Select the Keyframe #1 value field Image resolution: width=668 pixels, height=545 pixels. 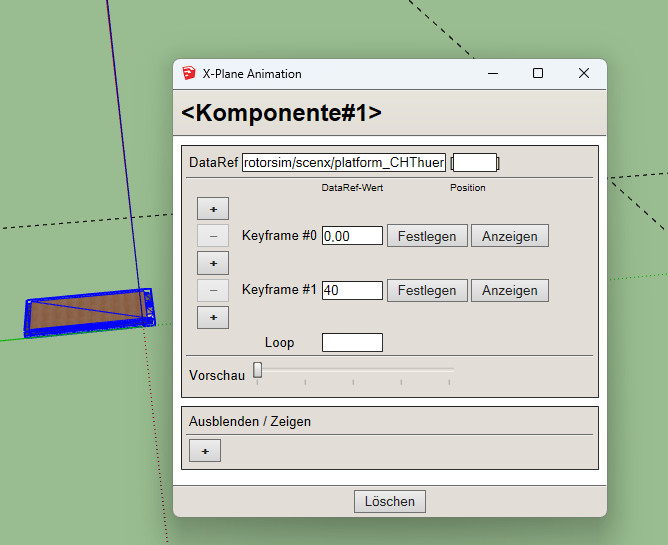click(352, 290)
